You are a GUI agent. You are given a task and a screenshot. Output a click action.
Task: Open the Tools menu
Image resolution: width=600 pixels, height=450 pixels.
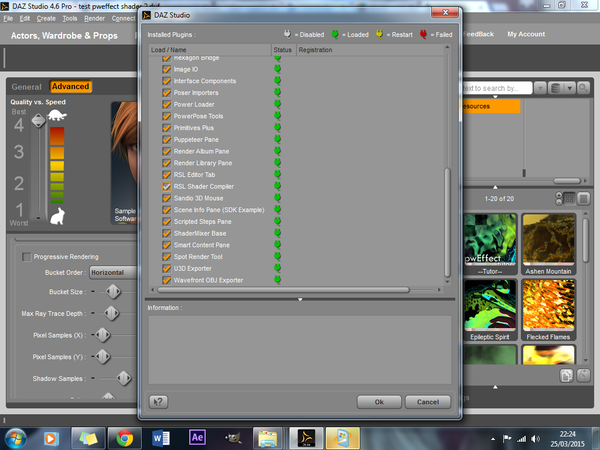click(70, 18)
